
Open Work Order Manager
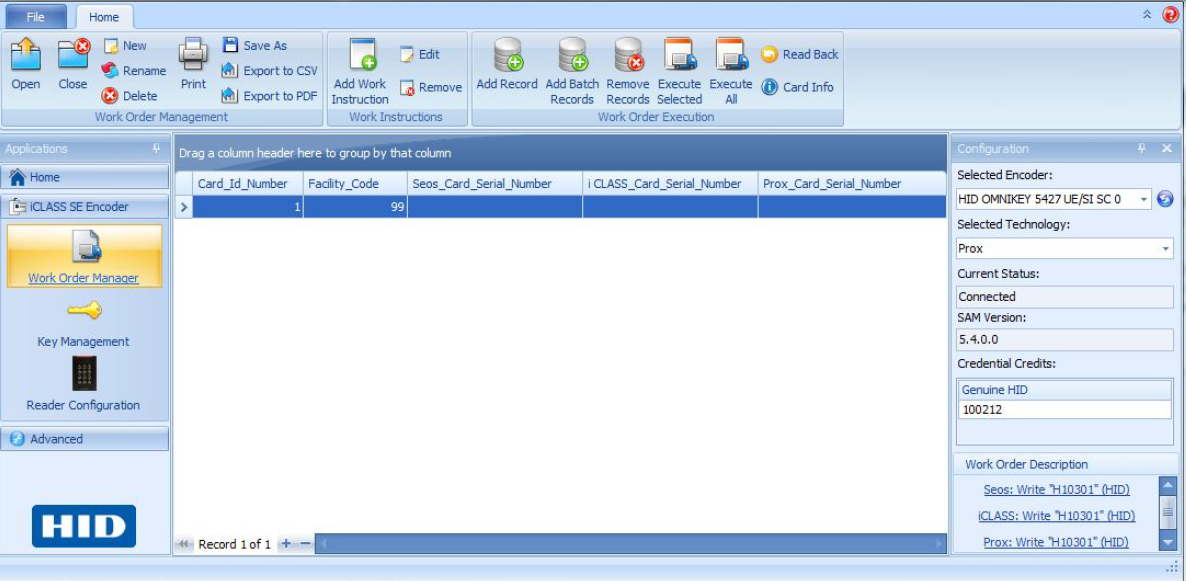click(x=84, y=256)
